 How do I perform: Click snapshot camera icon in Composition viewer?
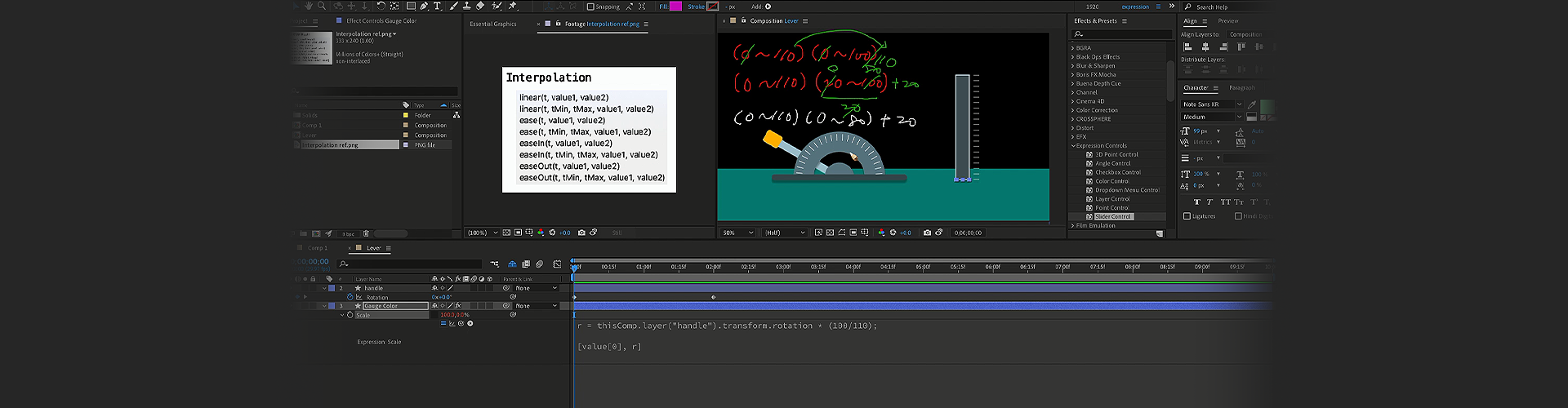(x=927, y=233)
